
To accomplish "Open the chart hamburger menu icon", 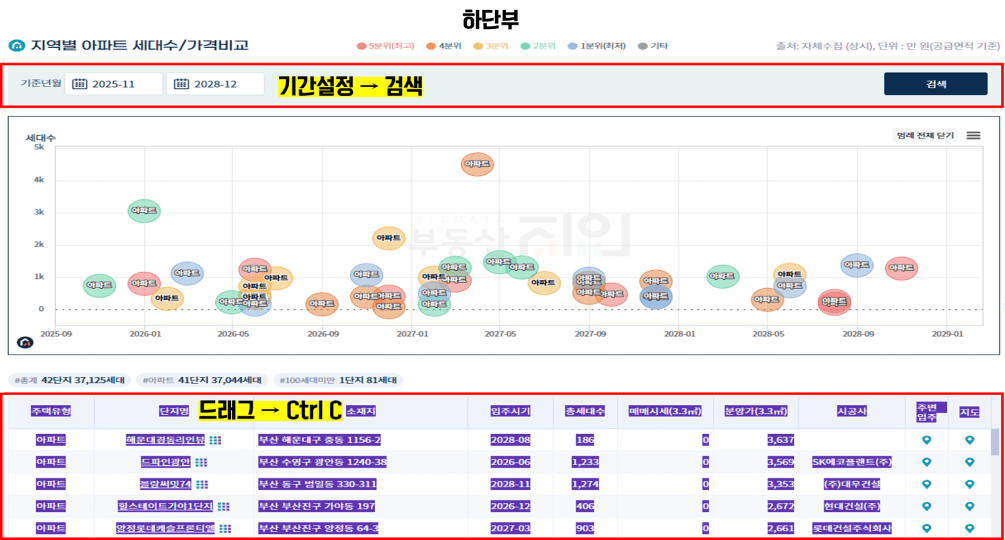I will coord(973,135).
